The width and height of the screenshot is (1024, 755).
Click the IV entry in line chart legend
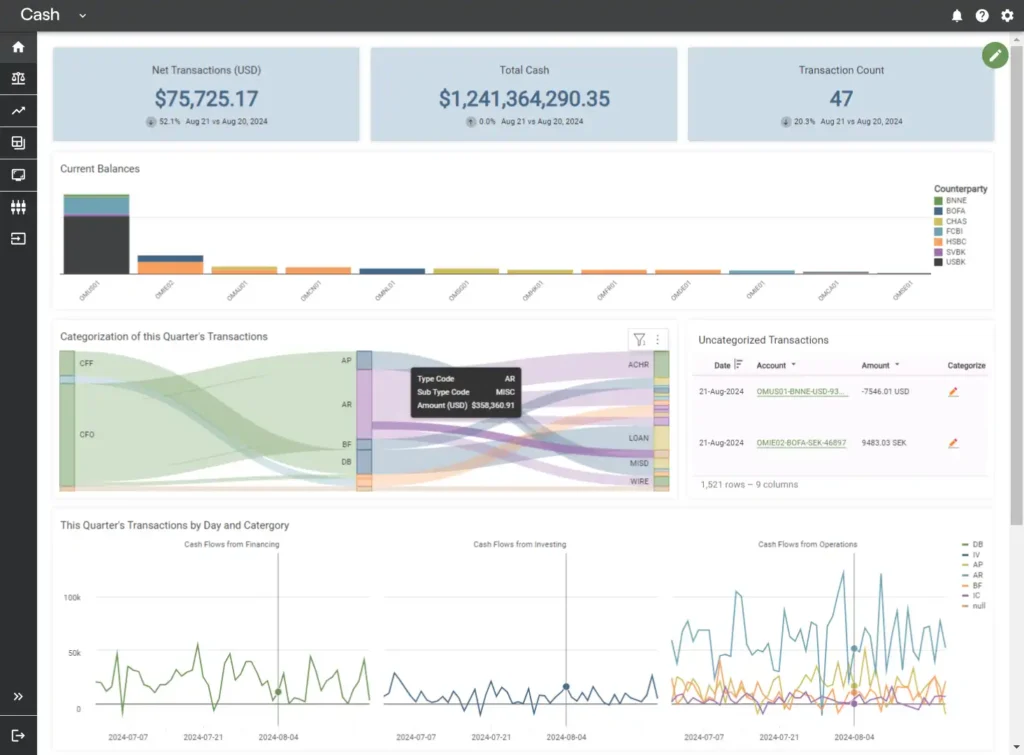pyautogui.click(x=971, y=554)
